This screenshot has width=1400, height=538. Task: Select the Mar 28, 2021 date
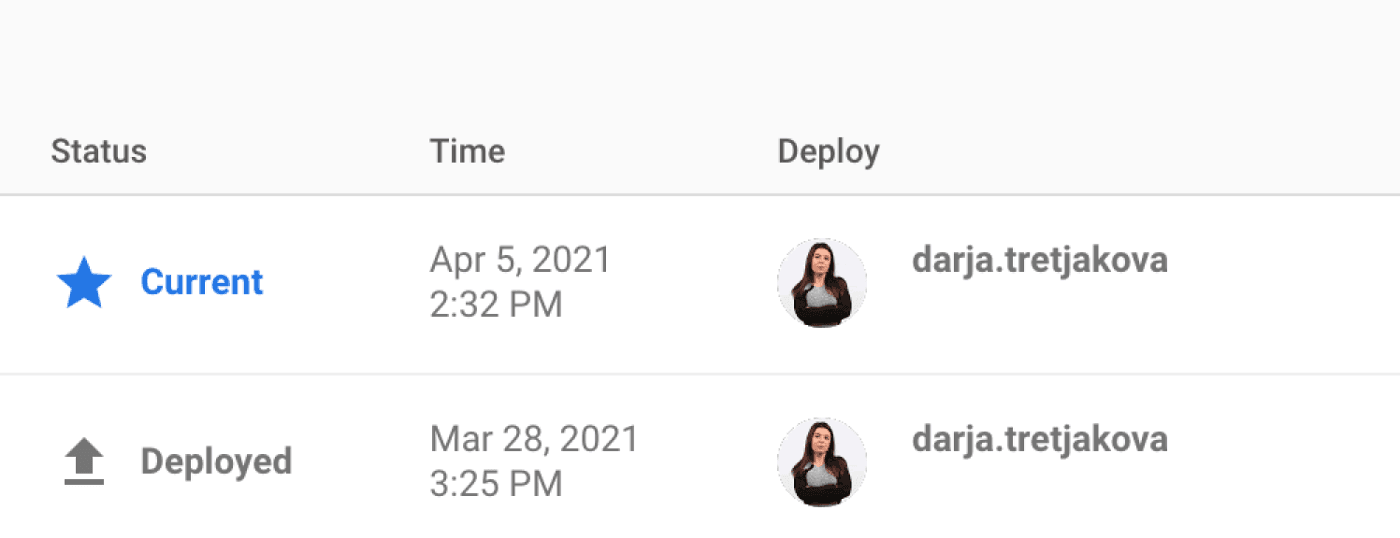(x=534, y=440)
